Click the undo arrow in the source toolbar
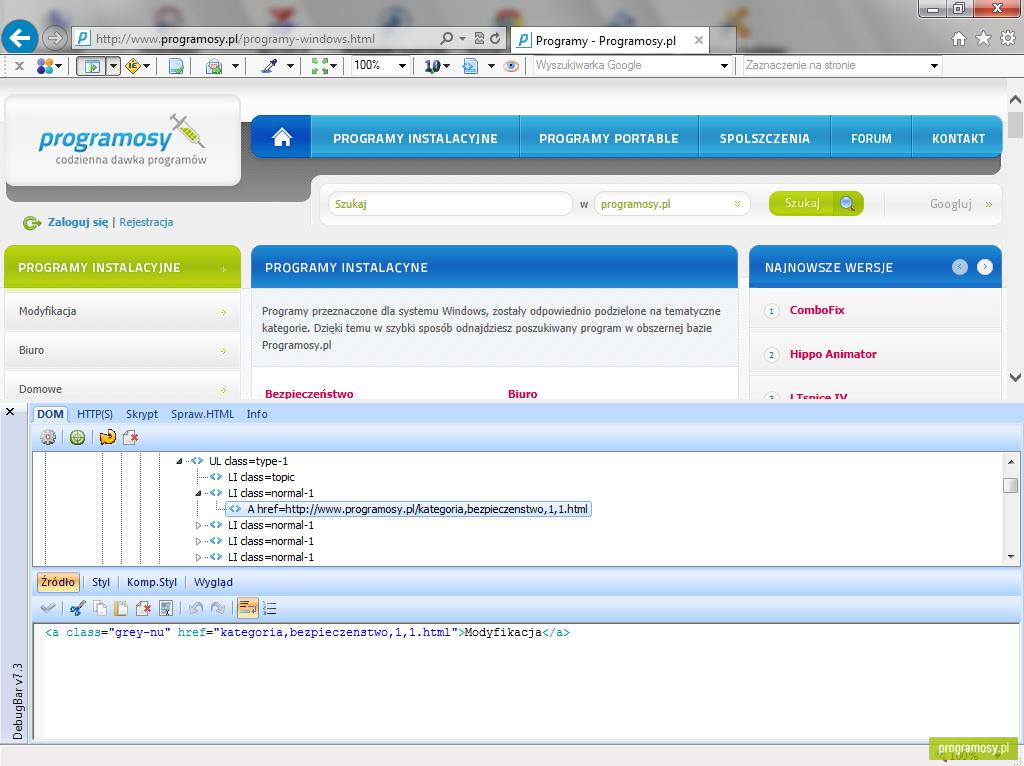The image size is (1024, 766). pos(195,608)
